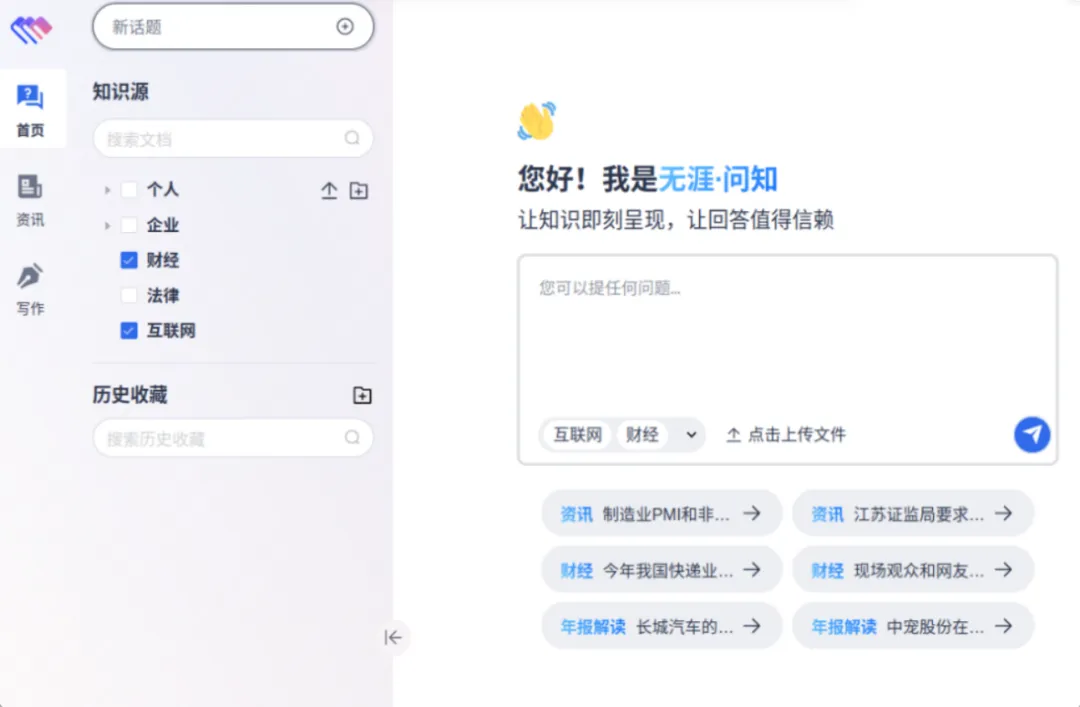Open suggestion 长城汽车的...

(x=661, y=626)
